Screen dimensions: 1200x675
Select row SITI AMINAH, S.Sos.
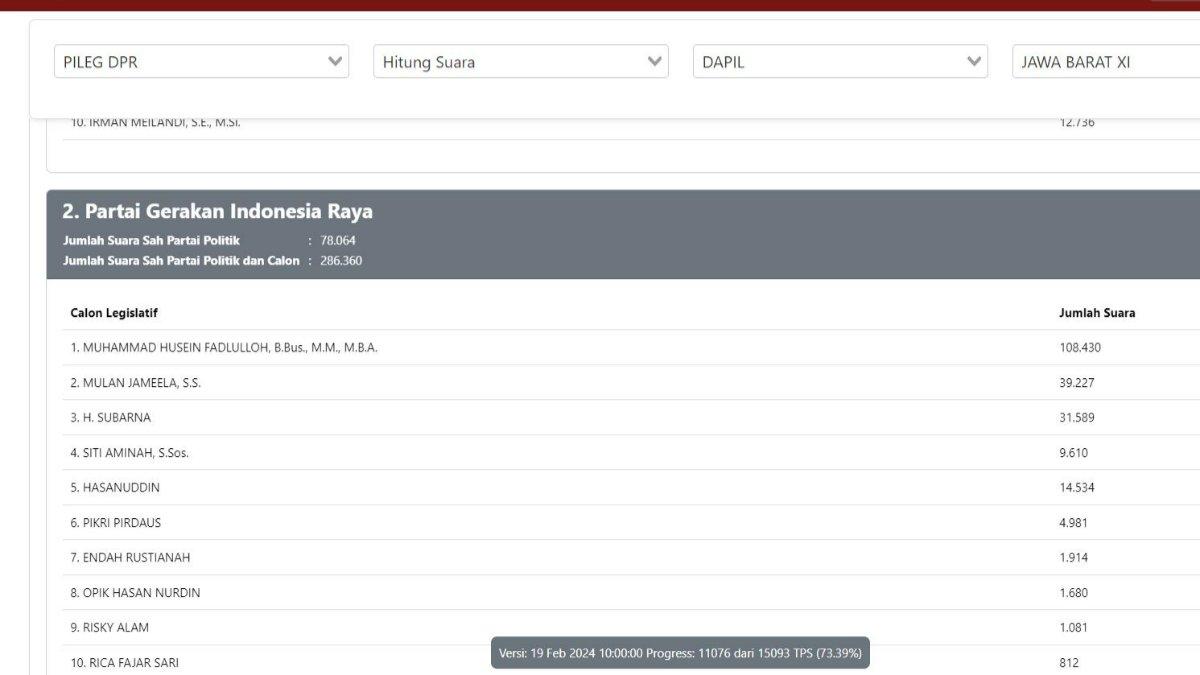point(631,452)
